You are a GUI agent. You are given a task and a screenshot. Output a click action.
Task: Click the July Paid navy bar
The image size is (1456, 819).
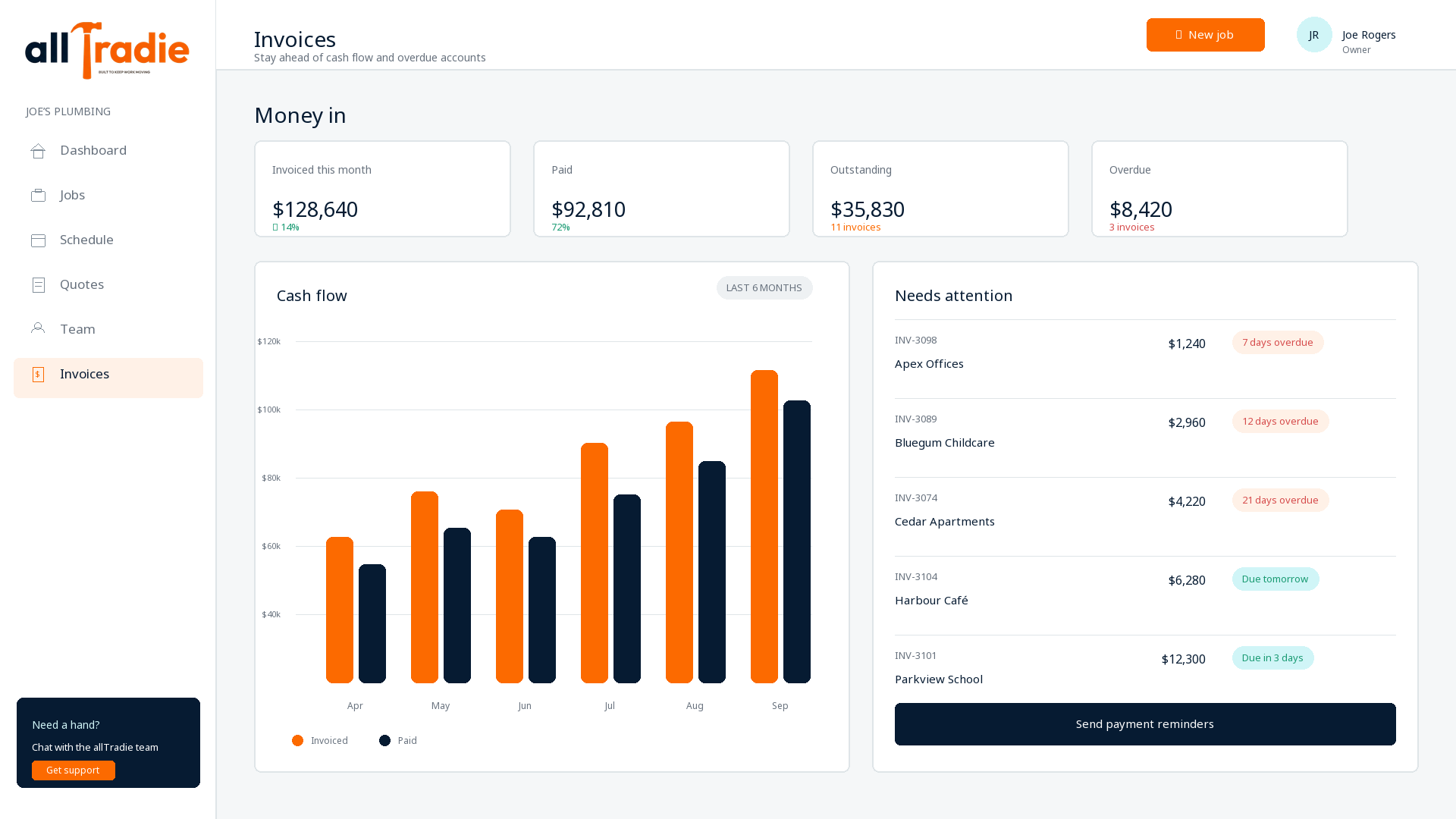pyautogui.click(x=627, y=589)
